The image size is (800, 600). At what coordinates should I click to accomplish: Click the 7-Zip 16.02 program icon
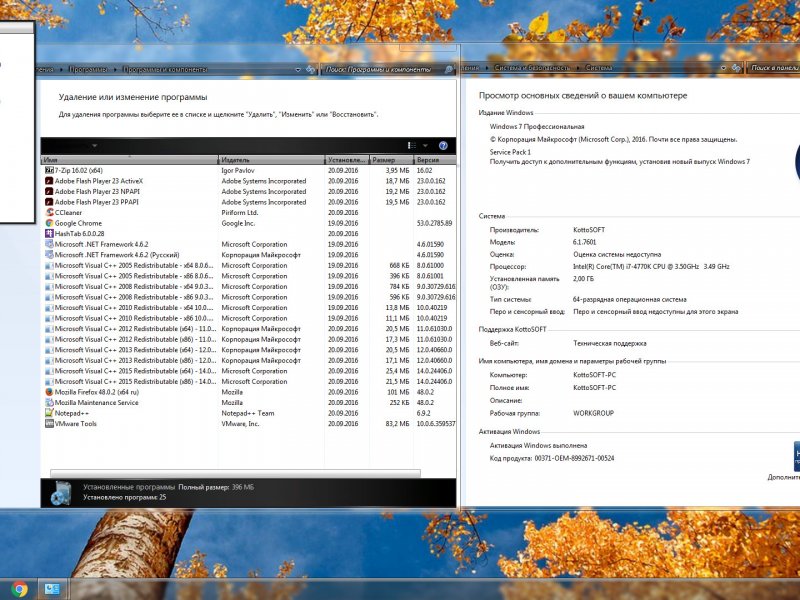click(x=49, y=170)
